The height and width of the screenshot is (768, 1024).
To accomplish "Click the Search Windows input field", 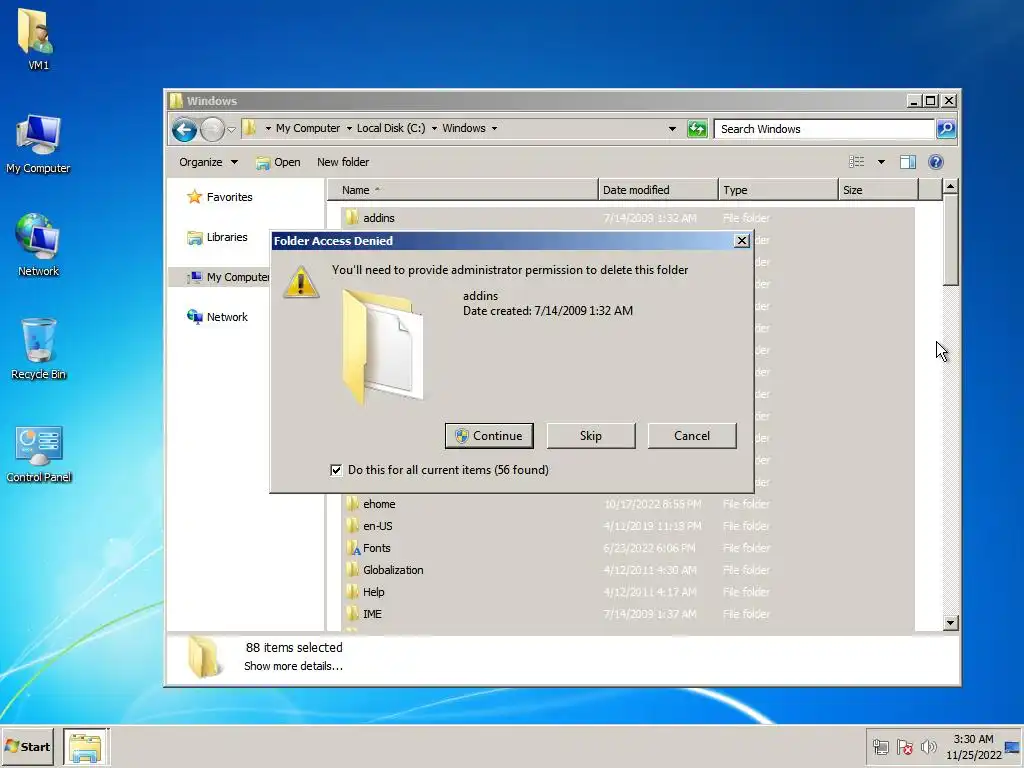I will pos(824,129).
